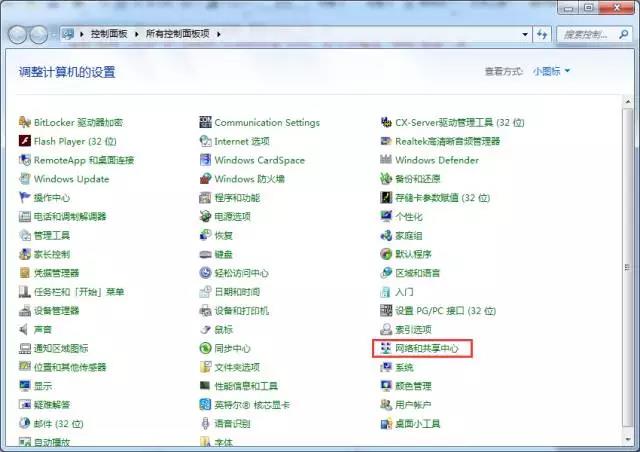Image resolution: width=640 pixels, height=452 pixels.
Task: Open 凭据管理器 link
Action: coord(56,273)
